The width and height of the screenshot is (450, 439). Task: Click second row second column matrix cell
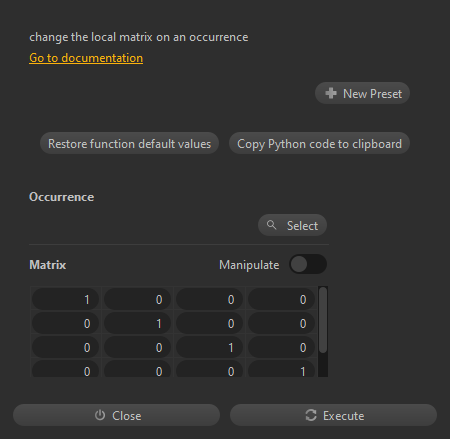pyautogui.click(x=137, y=323)
